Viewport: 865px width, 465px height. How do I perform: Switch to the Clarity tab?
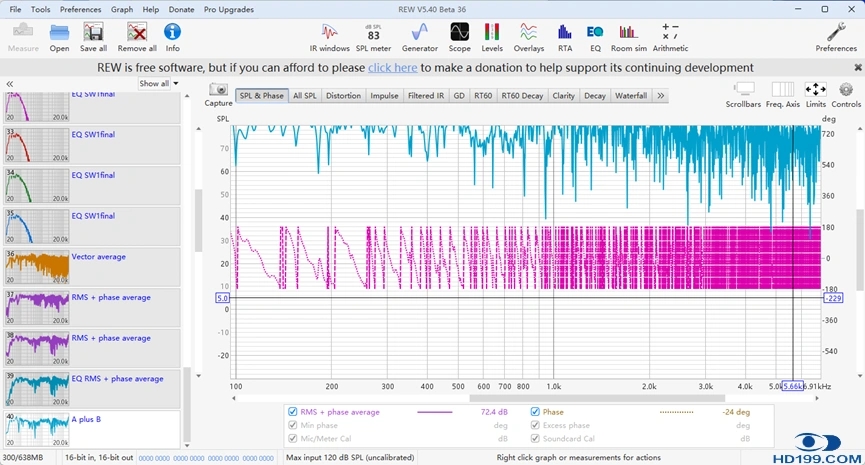point(564,95)
